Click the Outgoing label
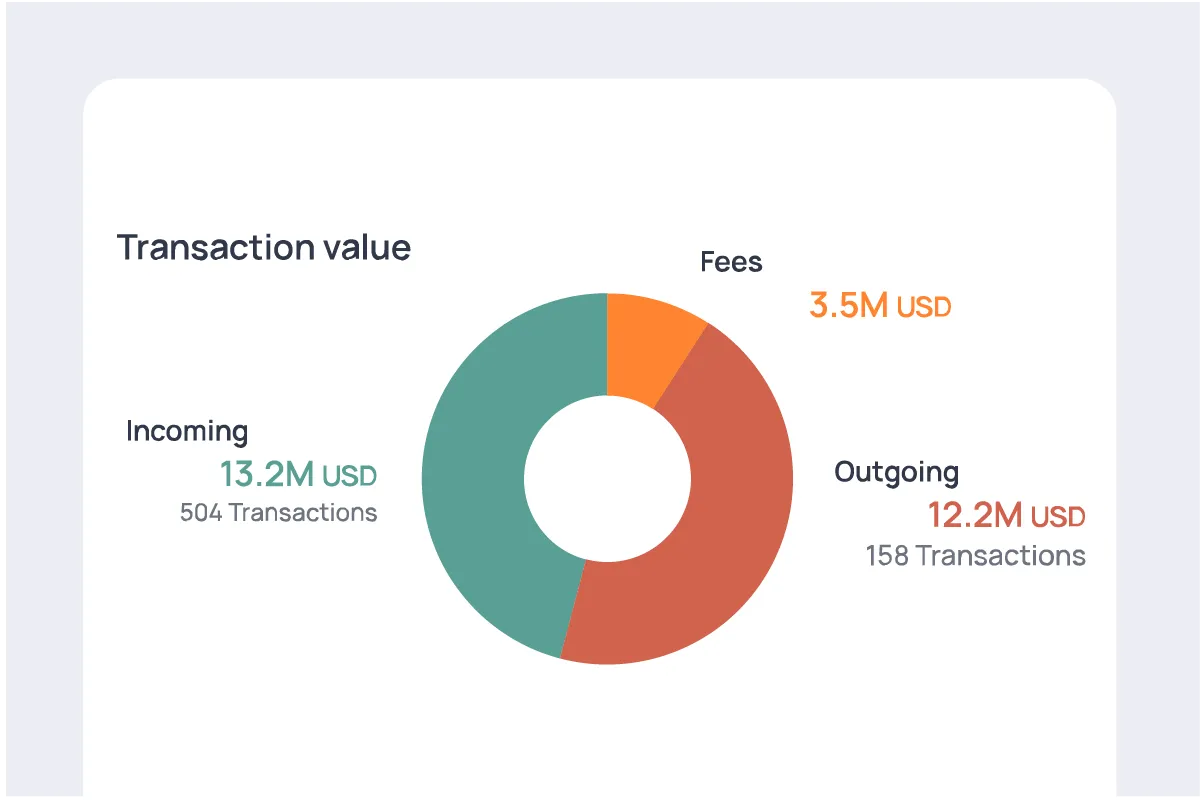 (x=897, y=472)
